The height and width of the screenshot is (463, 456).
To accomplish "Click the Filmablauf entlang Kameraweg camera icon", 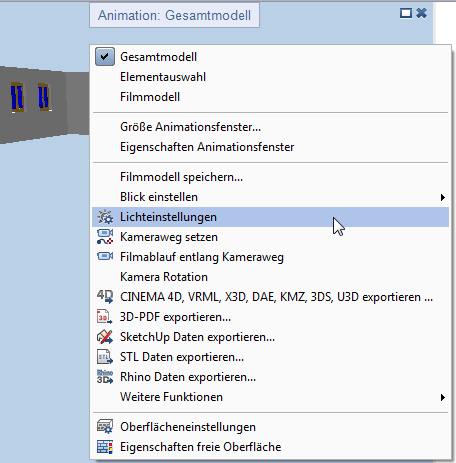I will (105, 256).
